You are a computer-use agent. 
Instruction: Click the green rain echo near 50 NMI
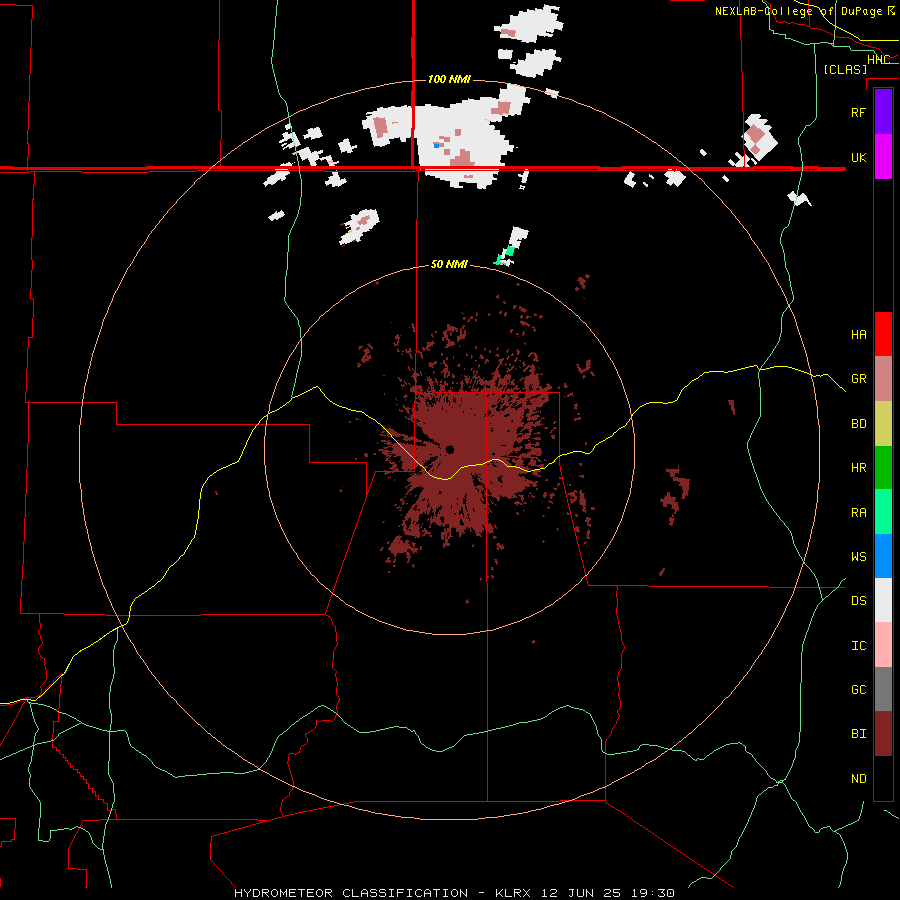click(x=509, y=251)
